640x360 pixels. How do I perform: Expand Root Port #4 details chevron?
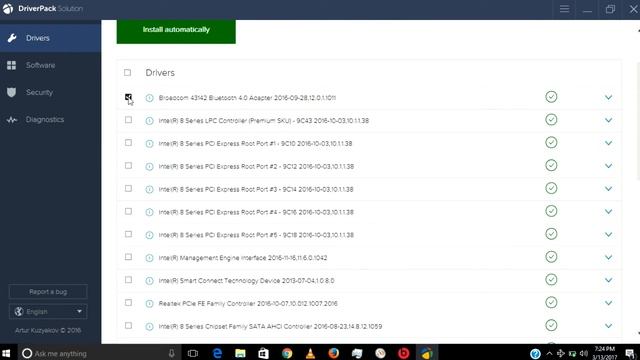(x=608, y=212)
